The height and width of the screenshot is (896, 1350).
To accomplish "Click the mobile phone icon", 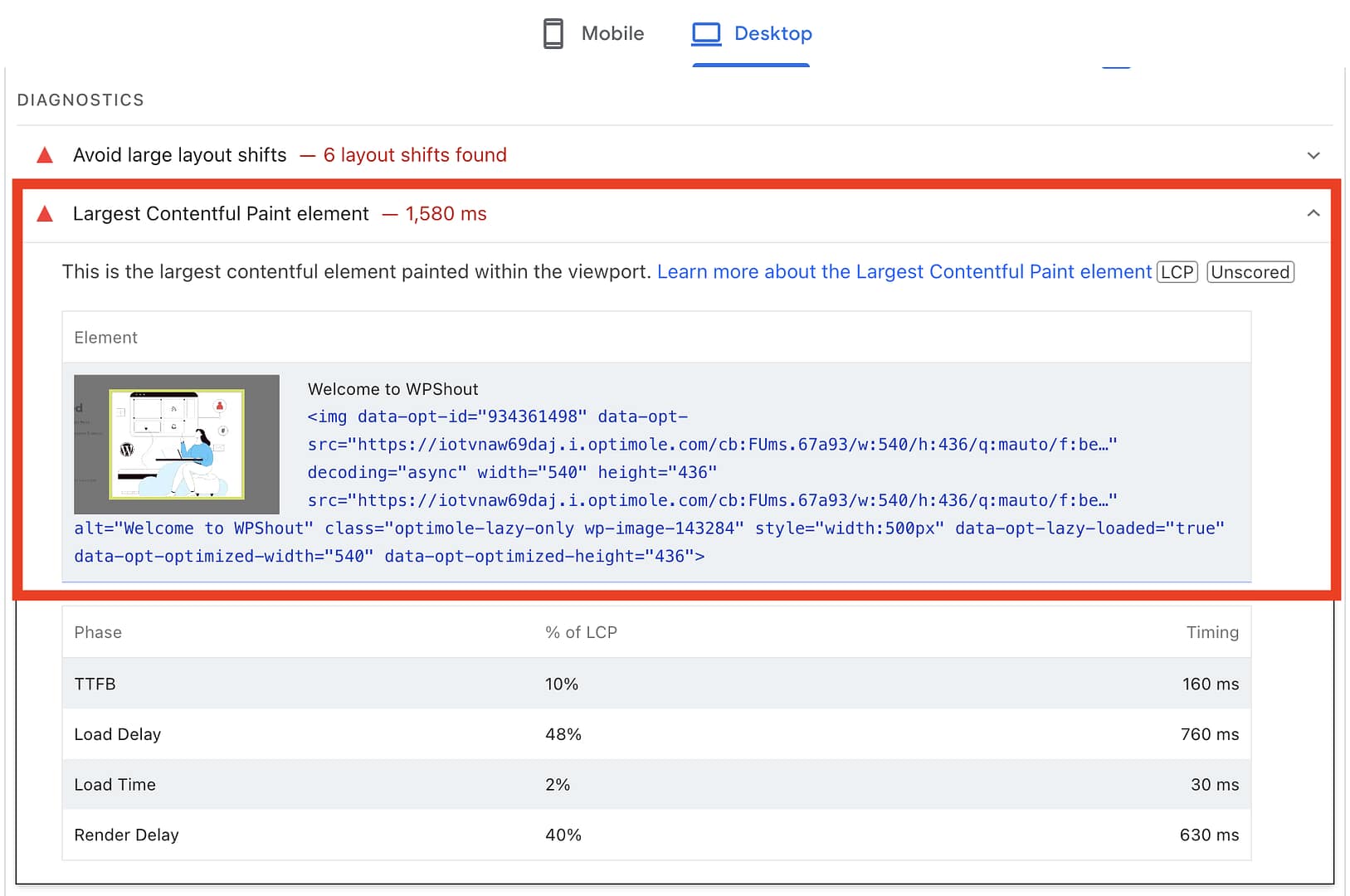I will click(x=553, y=34).
